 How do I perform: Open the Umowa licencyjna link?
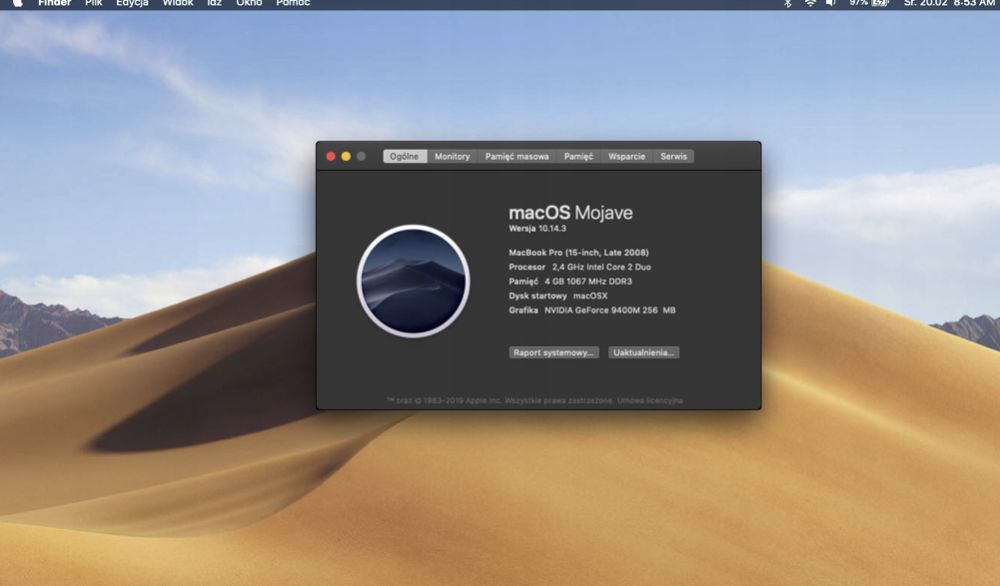pyautogui.click(x=650, y=400)
